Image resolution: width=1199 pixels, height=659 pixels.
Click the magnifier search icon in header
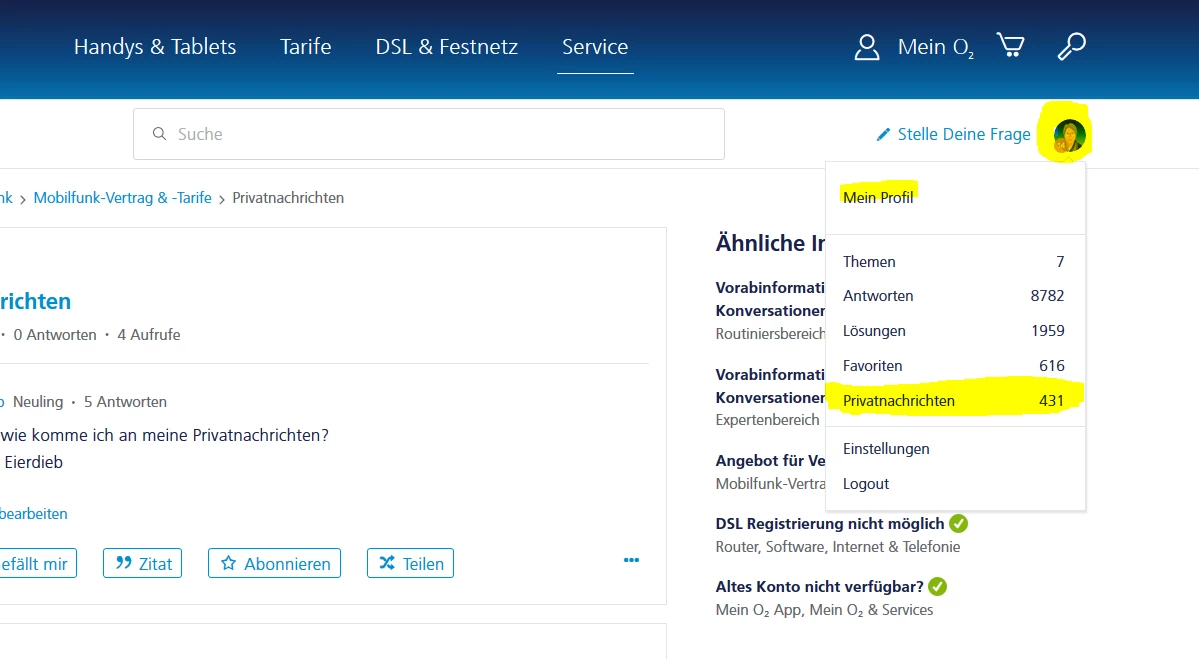click(x=1071, y=46)
